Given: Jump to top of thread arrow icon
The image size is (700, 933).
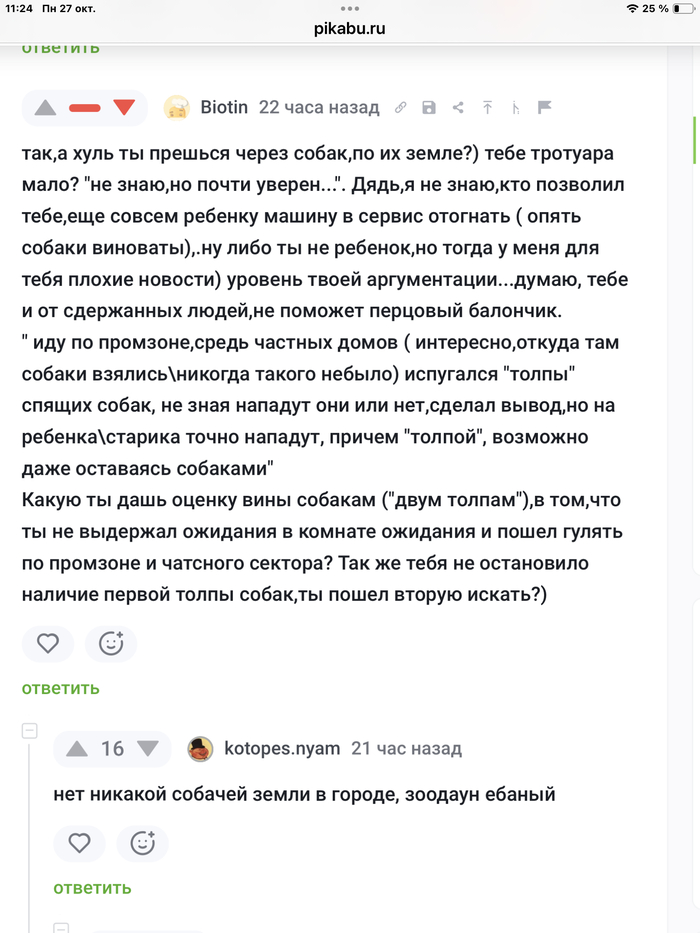Looking at the screenshot, I should [x=487, y=107].
